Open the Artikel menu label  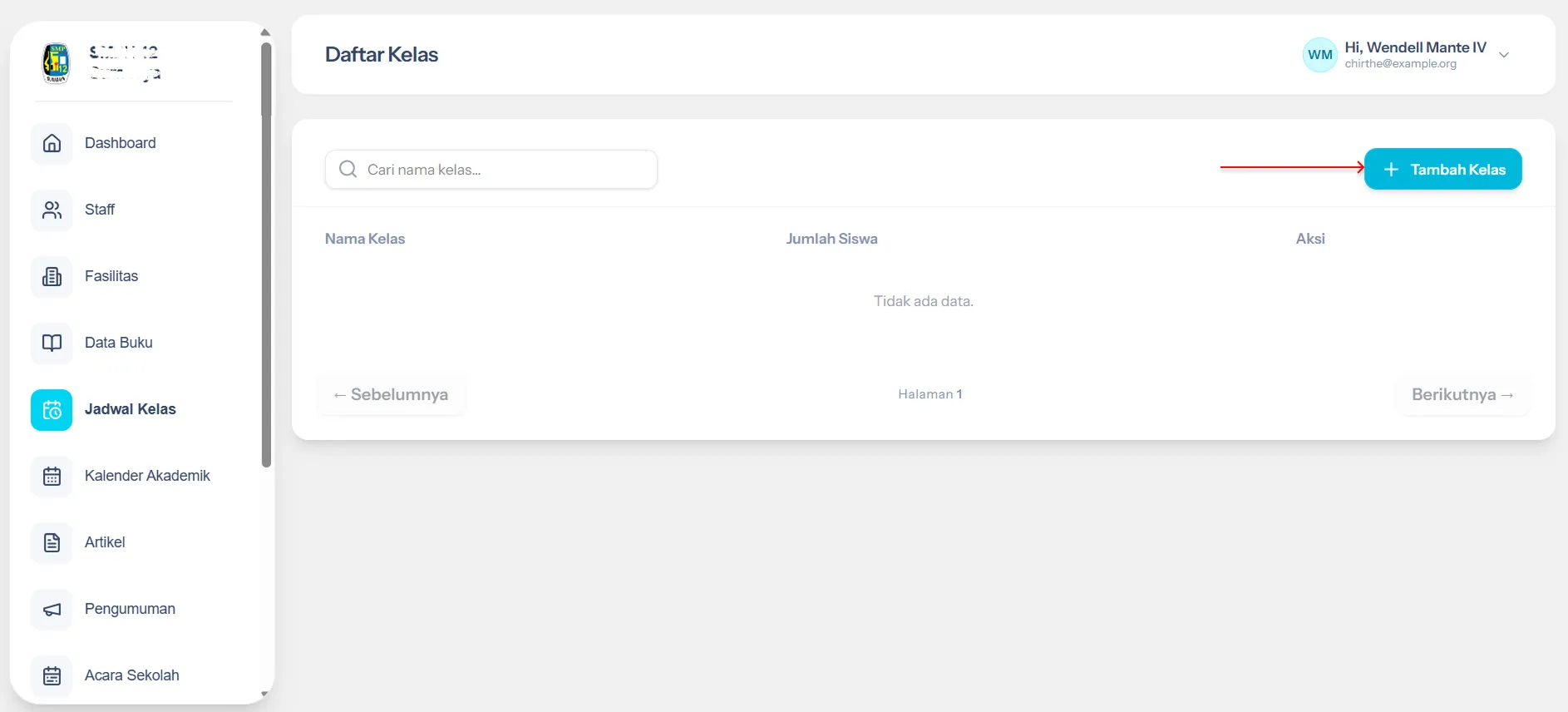coord(105,542)
